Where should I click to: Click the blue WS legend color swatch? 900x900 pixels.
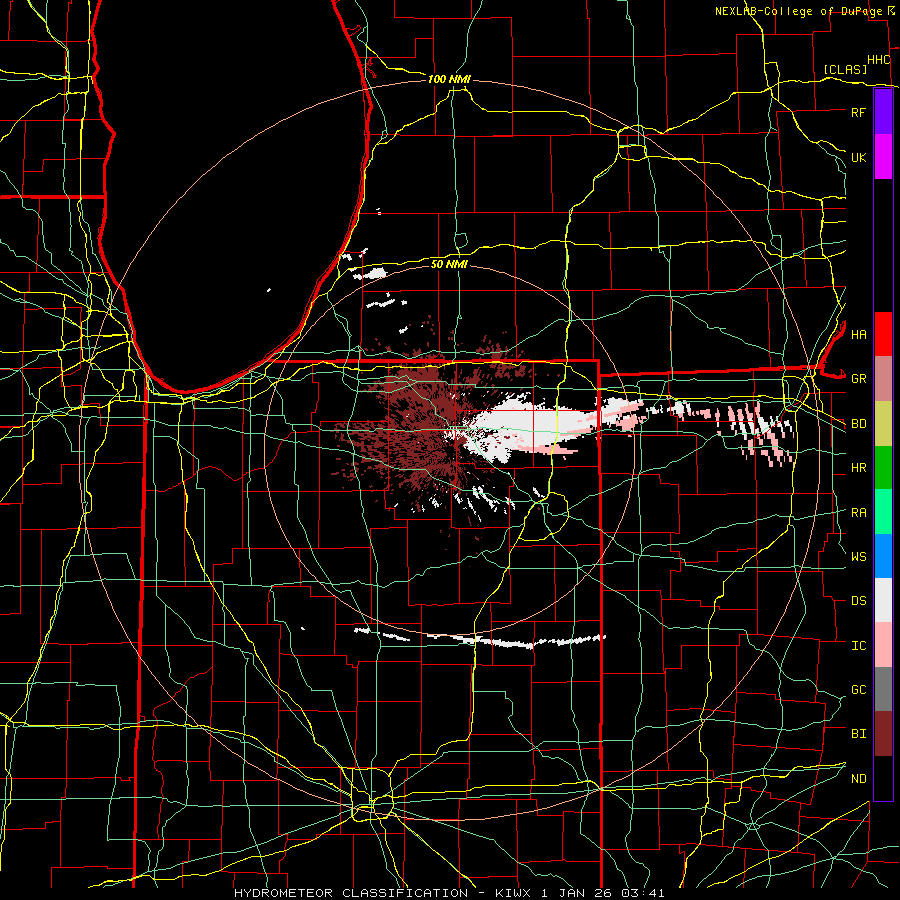point(883,556)
